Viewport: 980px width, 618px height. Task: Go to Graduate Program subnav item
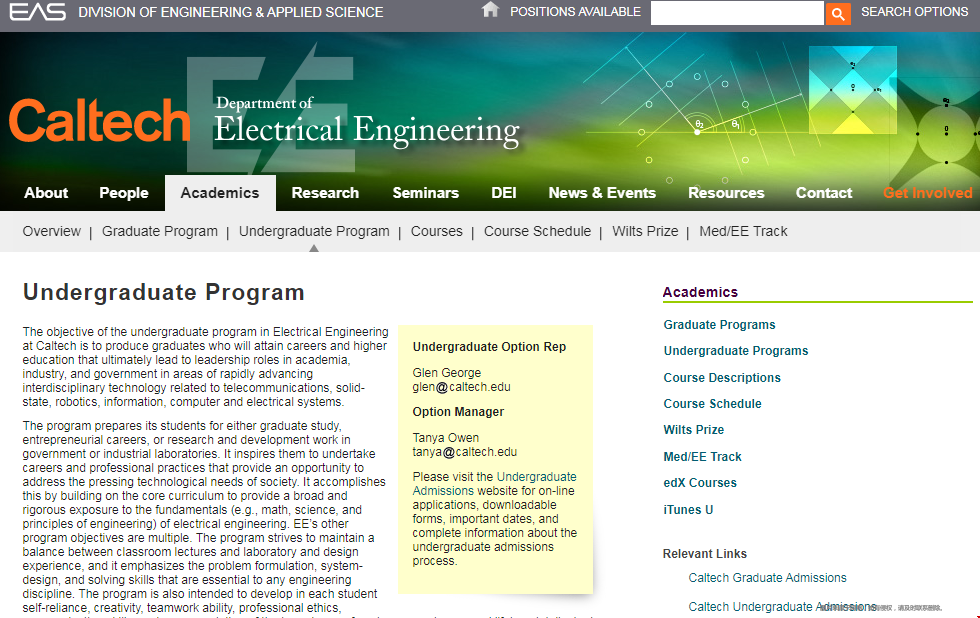click(x=160, y=231)
